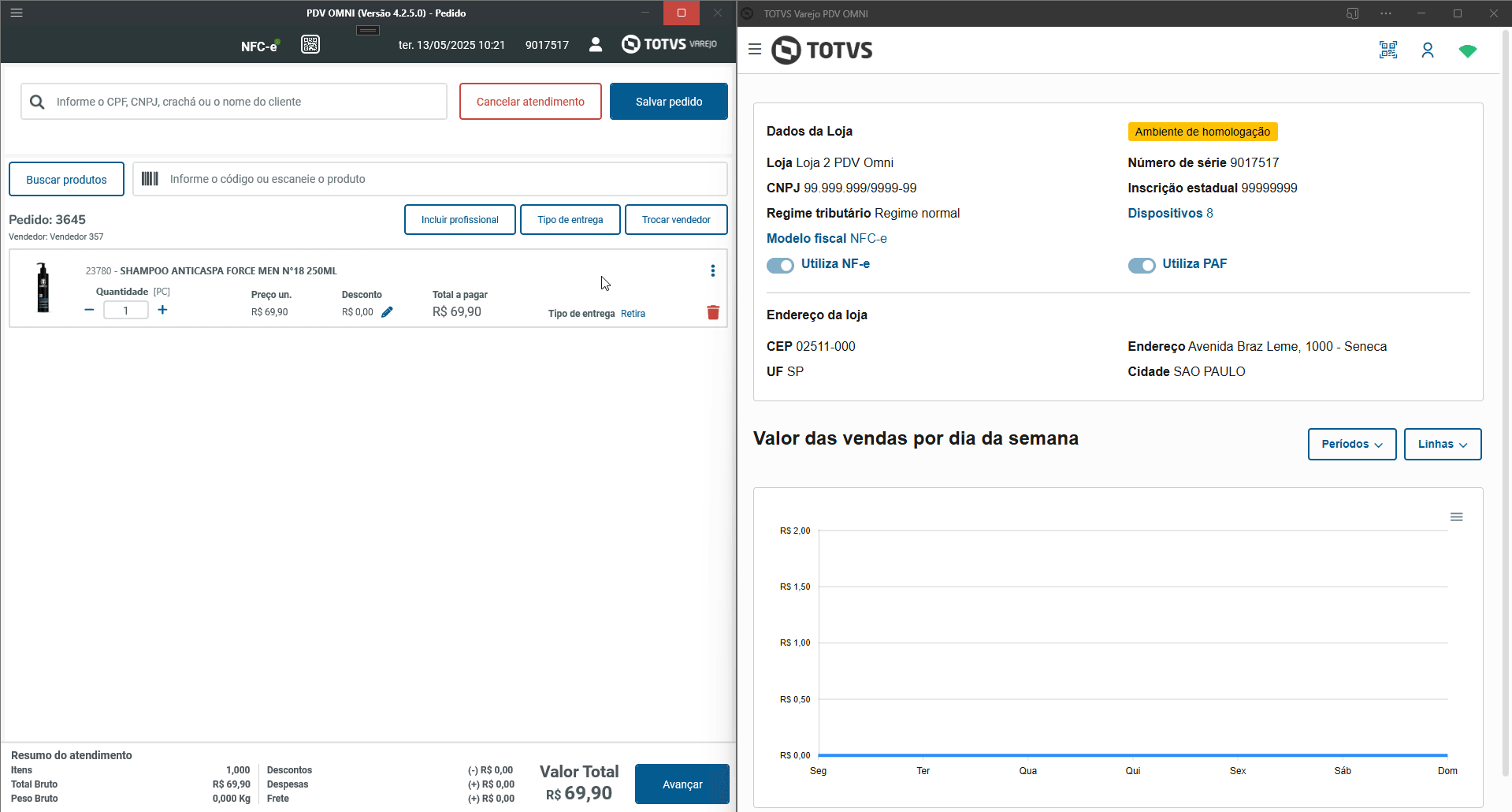This screenshot has width=1512, height=812.
Task: Click the QR scan icon in TOTVS dashboard
Action: 1388,50
